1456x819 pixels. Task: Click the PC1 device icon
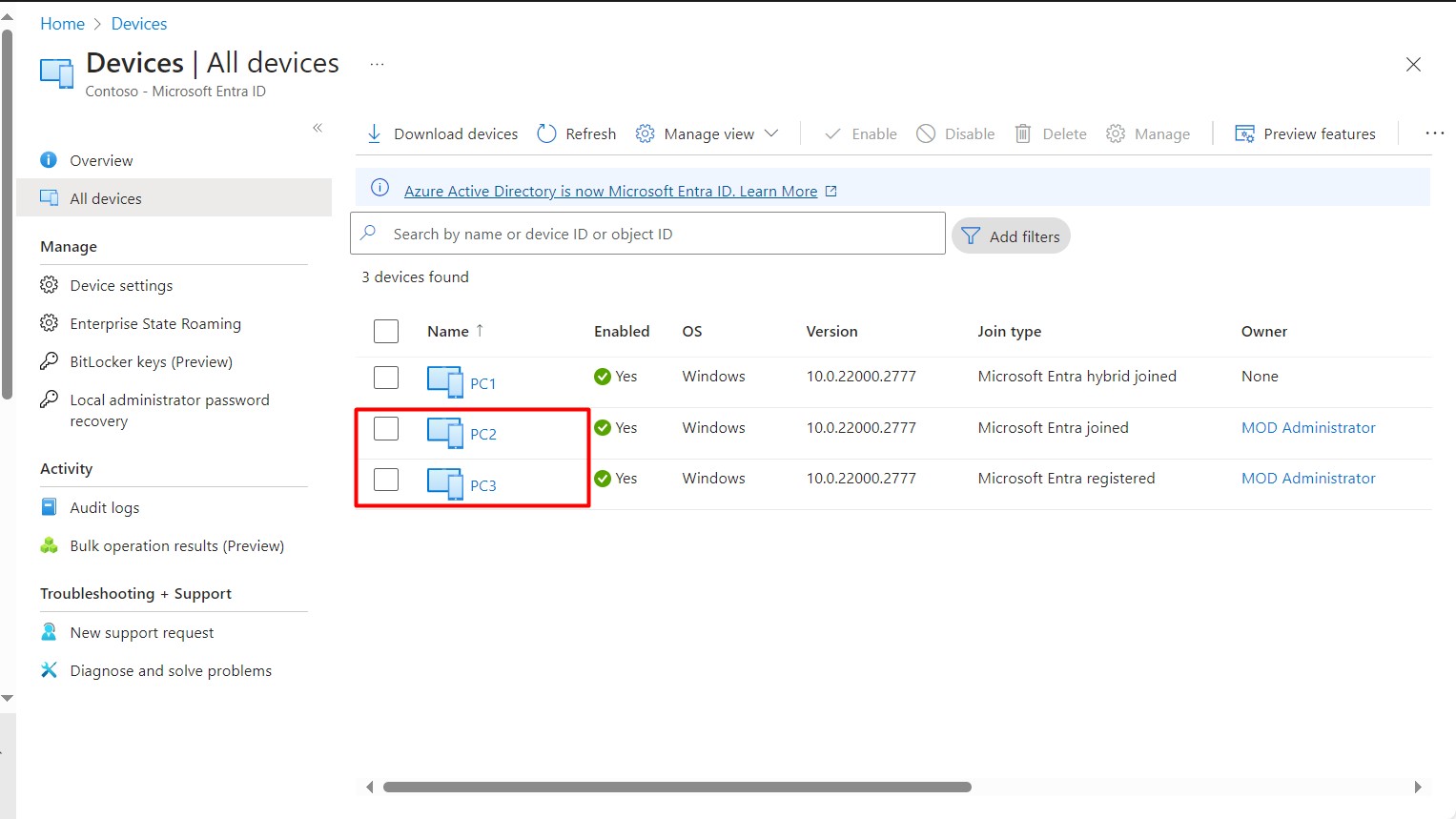coord(444,381)
